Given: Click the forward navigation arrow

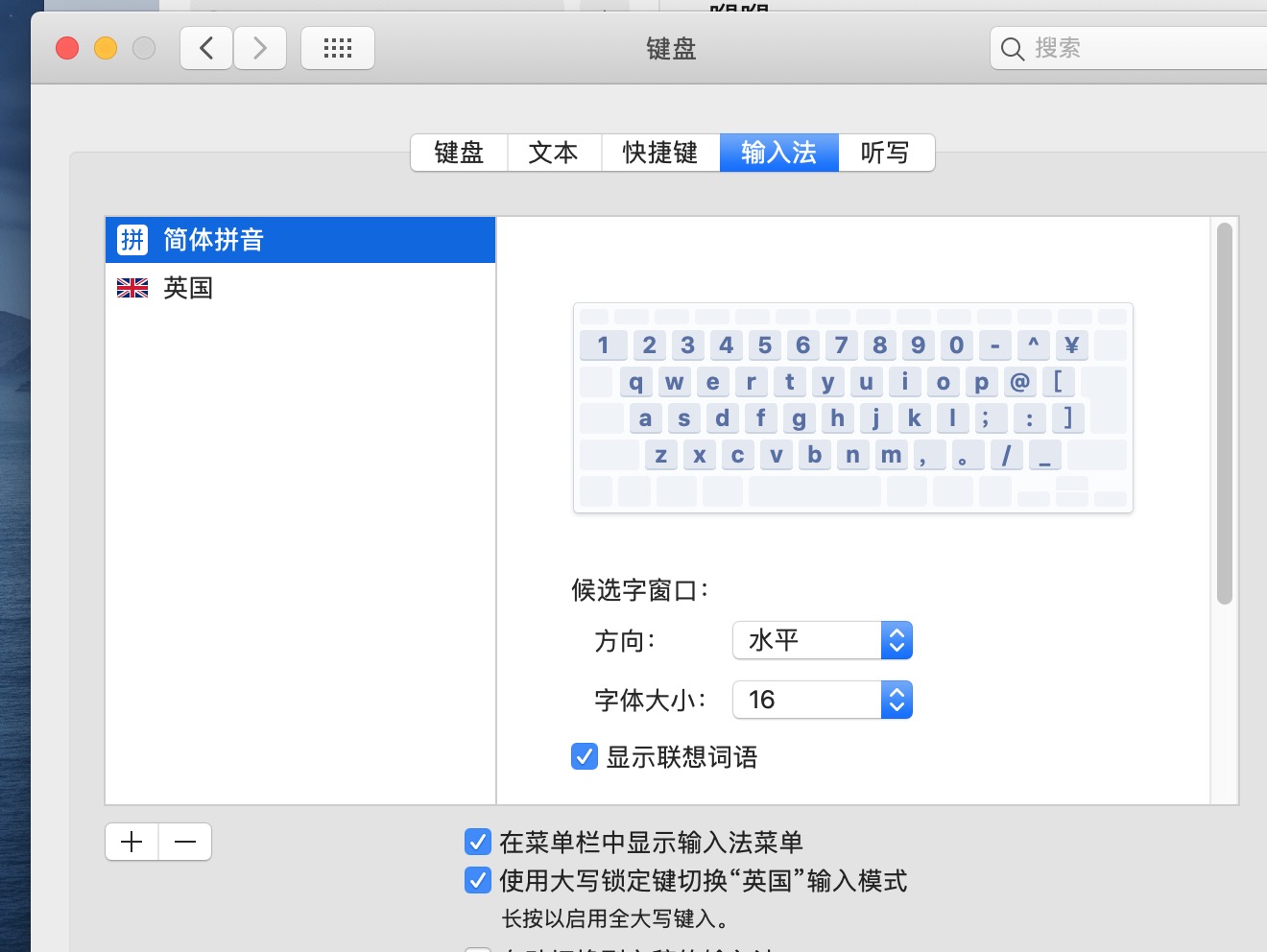Looking at the screenshot, I should point(260,48).
